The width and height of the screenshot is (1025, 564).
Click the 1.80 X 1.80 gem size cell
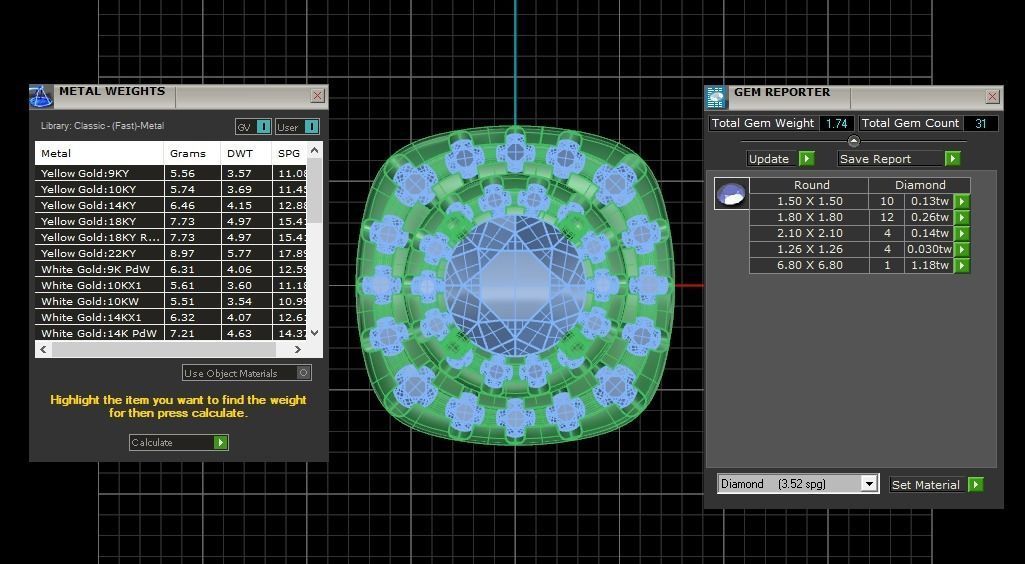(x=809, y=217)
